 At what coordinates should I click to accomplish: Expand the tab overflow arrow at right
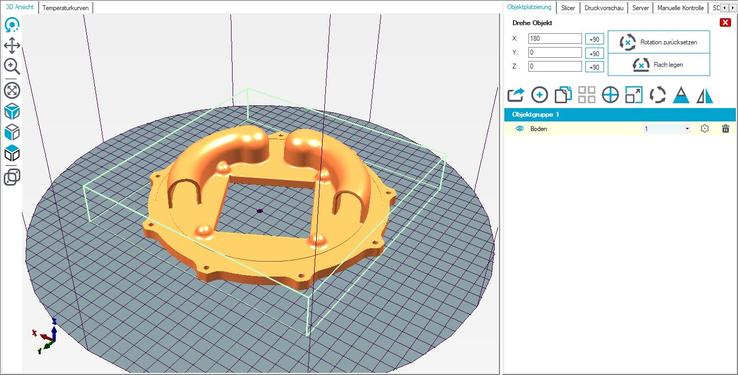click(731, 8)
